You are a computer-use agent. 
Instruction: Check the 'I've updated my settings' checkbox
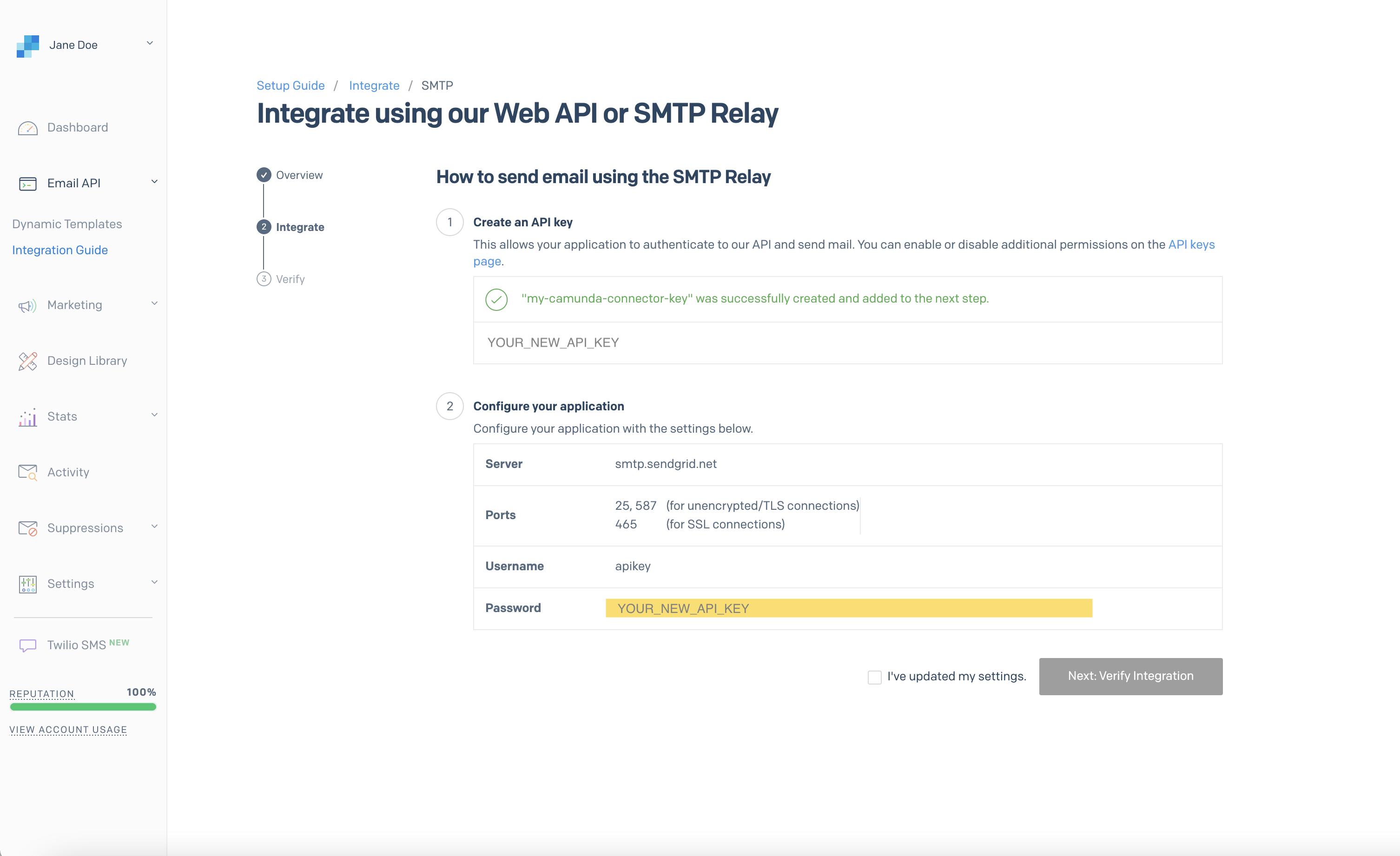[874, 677]
